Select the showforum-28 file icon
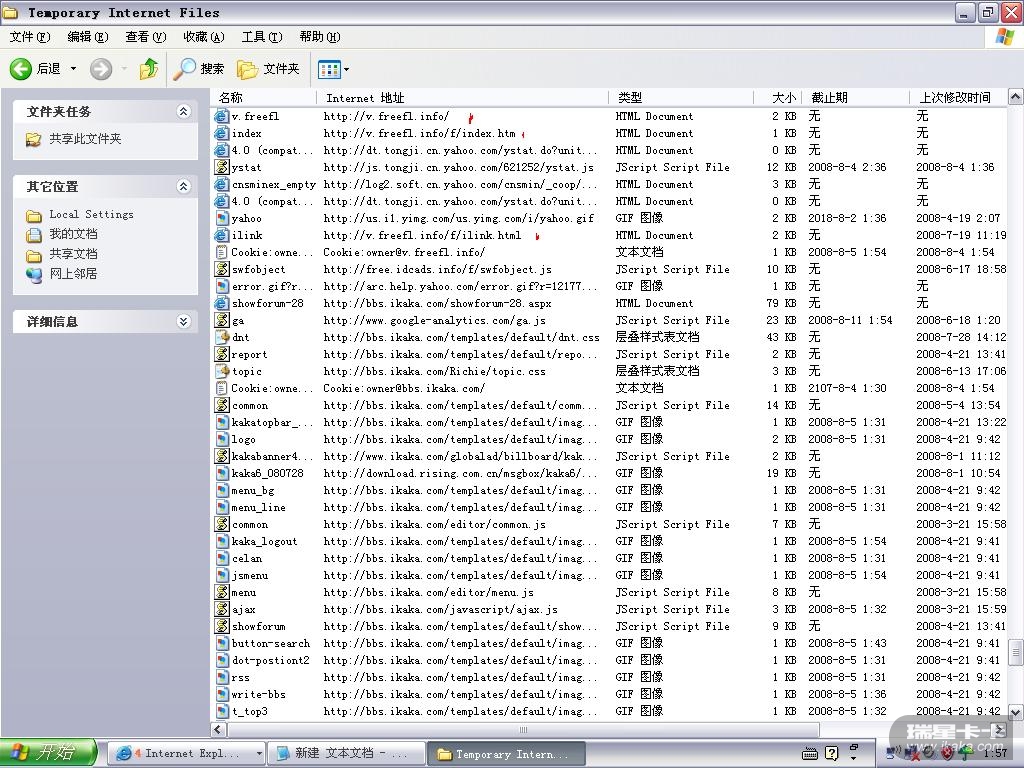Image resolution: width=1024 pixels, height=768 pixels. click(x=222, y=303)
